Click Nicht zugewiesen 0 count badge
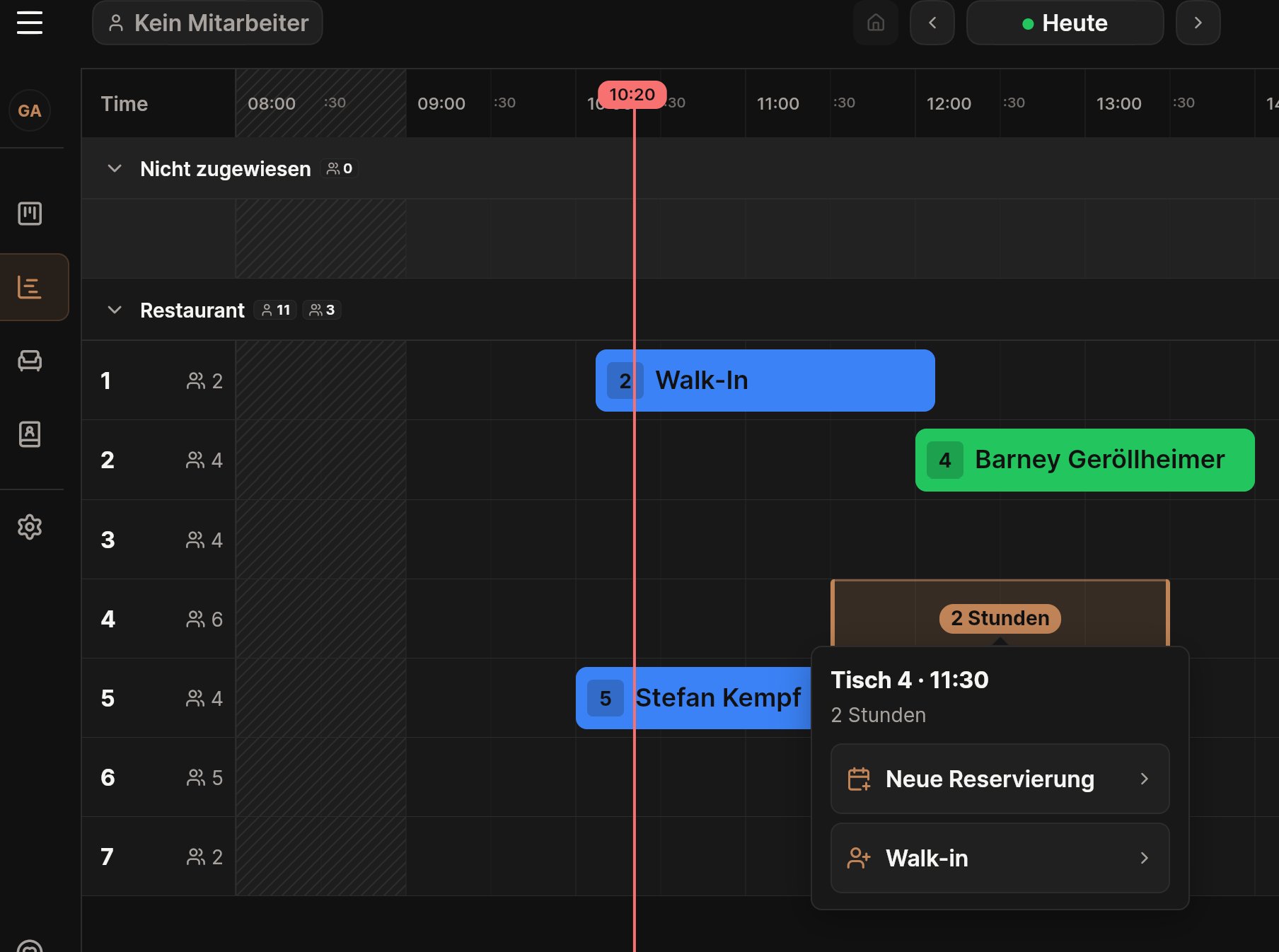The height and width of the screenshot is (952, 1279). (339, 168)
